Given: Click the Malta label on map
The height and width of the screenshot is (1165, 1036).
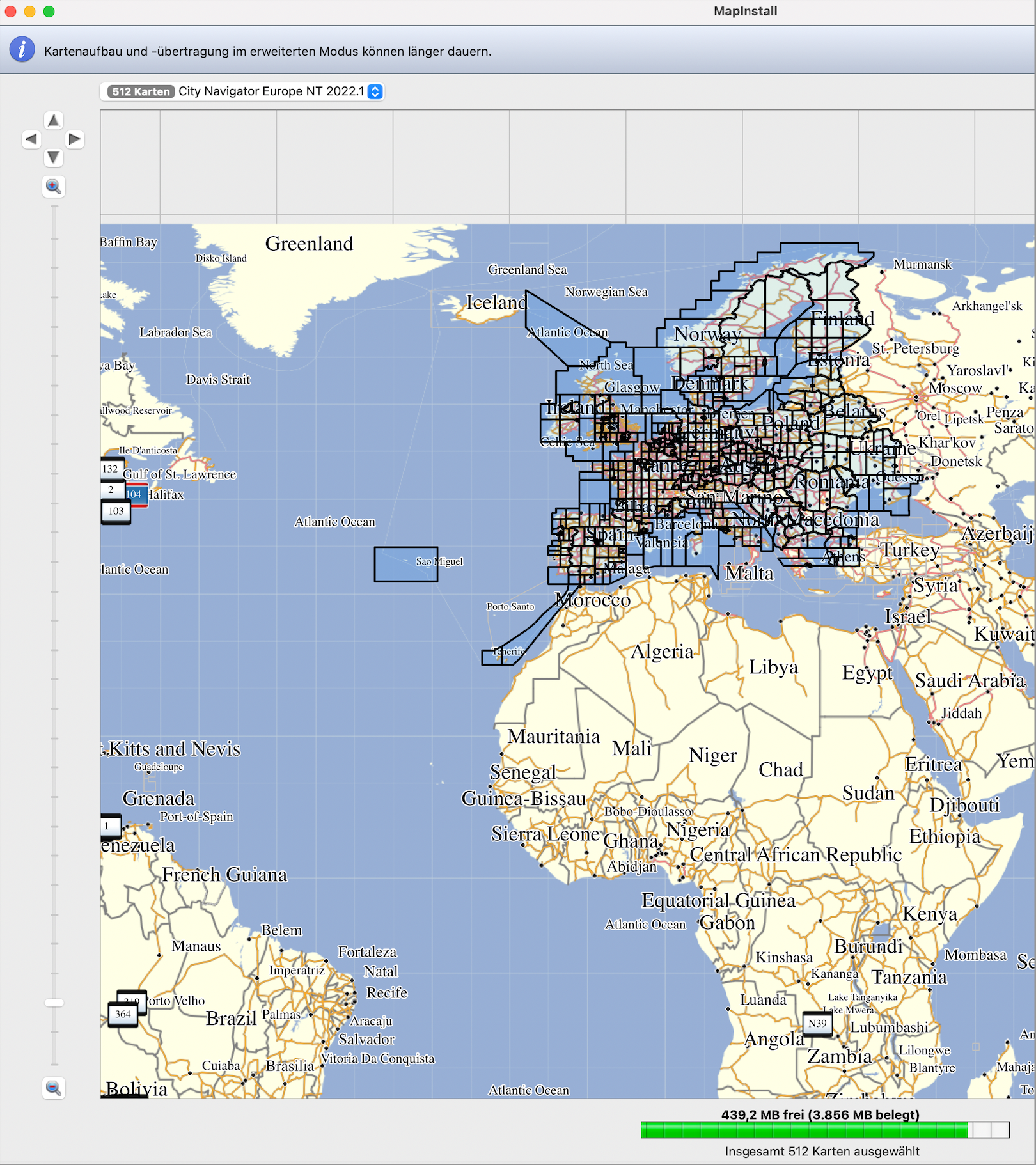Looking at the screenshot, I should (x=749, y=573).
